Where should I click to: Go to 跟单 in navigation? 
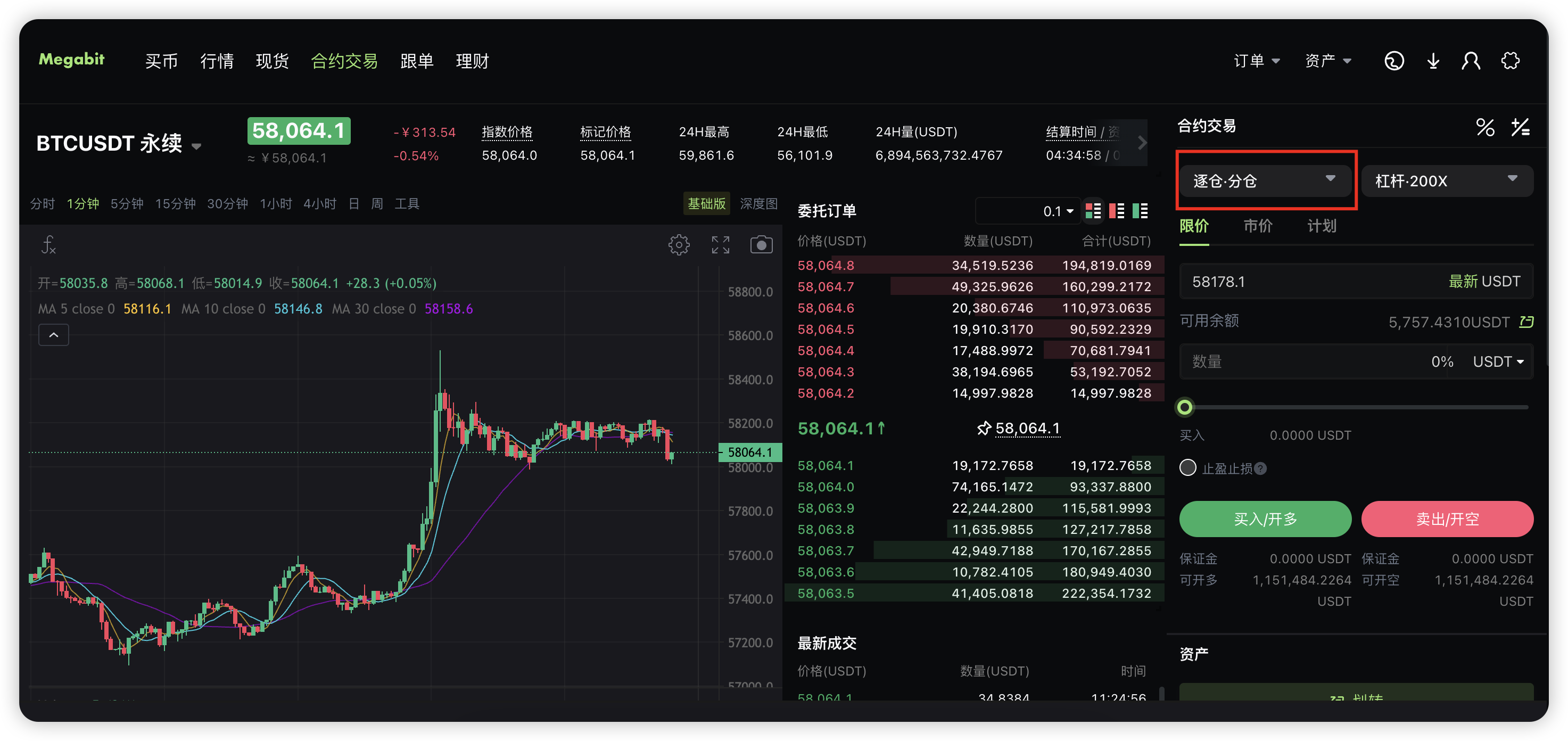(417, 61)
